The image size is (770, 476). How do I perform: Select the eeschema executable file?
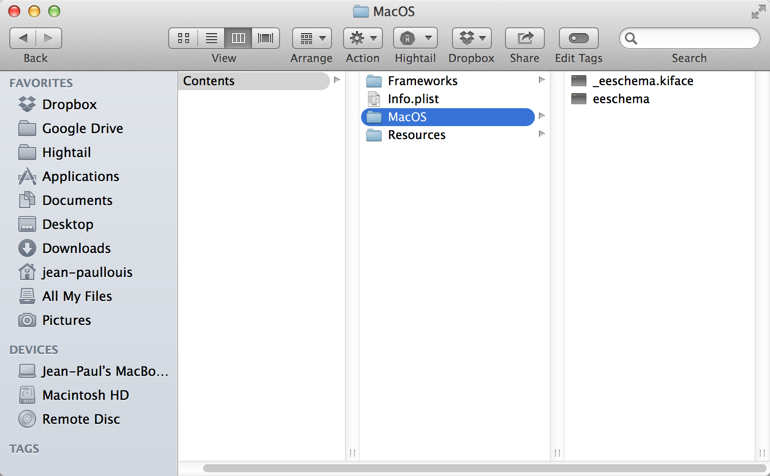(x=610, y=99)
